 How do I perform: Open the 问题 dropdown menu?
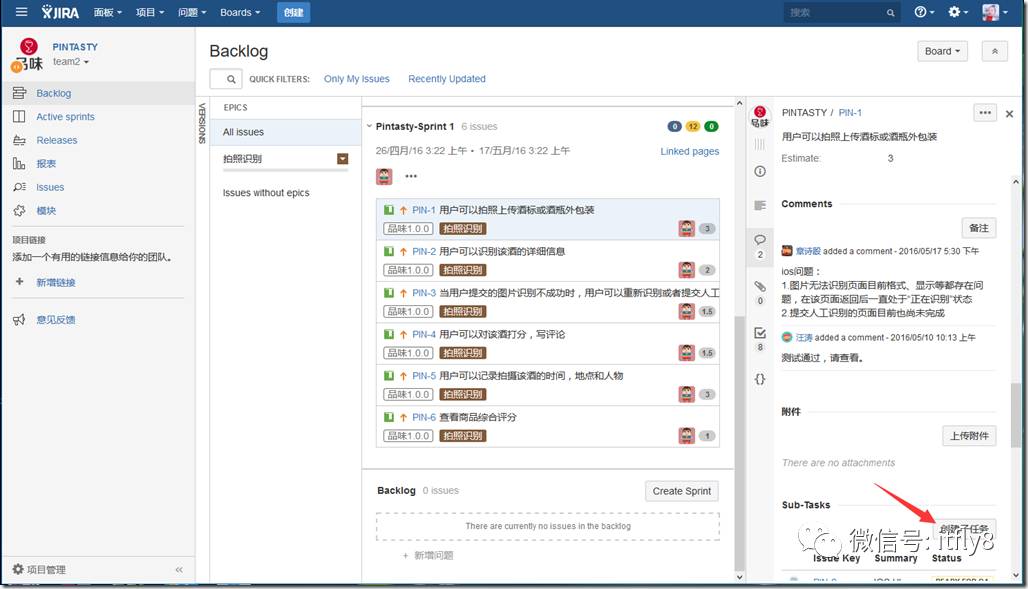coord(192,12)
